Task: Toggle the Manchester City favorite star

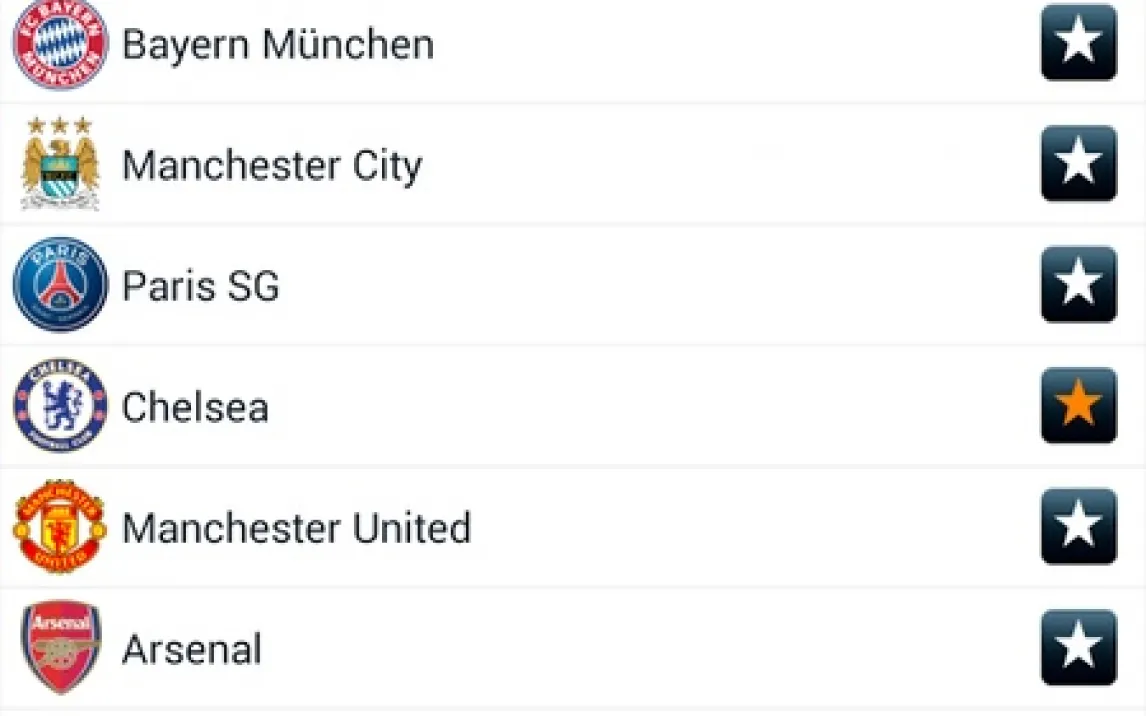Action: click(1078, 164)
